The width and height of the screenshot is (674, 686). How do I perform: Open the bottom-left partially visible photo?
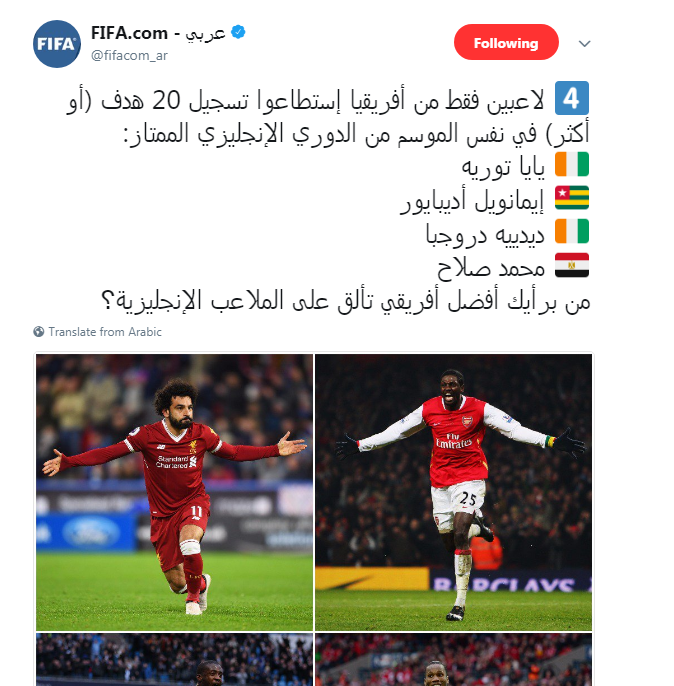(x=175, y=659)
